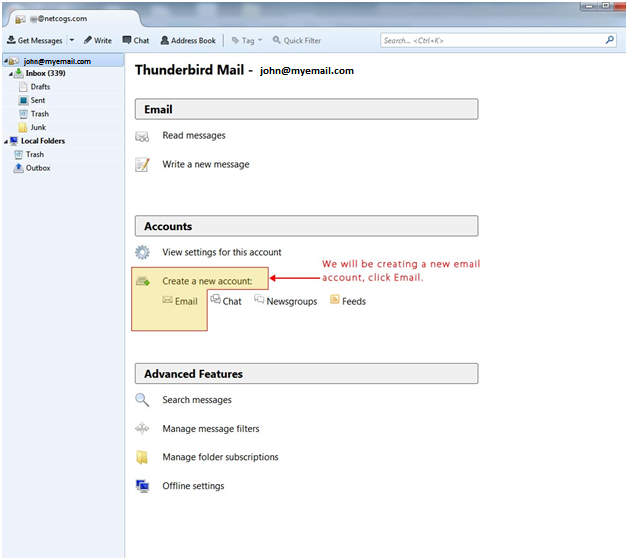The width and height of the screenshot is (628, 560).
Task: Click the Write pencil icon
Action: 88,41
